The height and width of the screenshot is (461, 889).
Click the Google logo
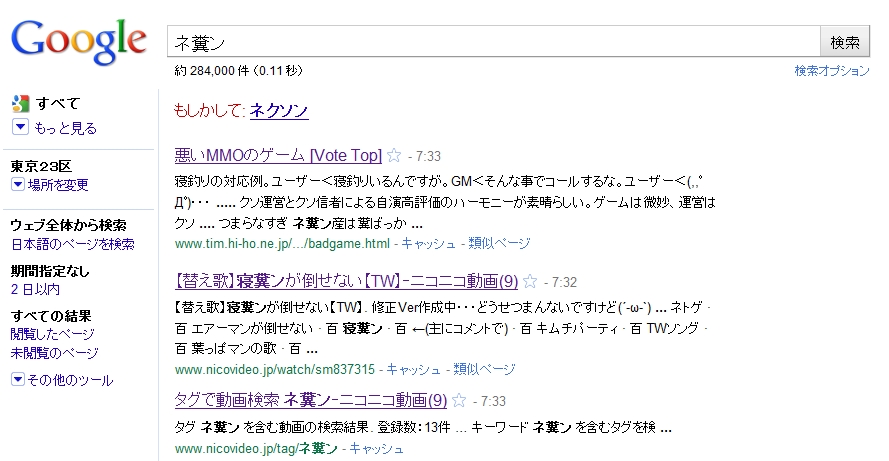(78, 43)
